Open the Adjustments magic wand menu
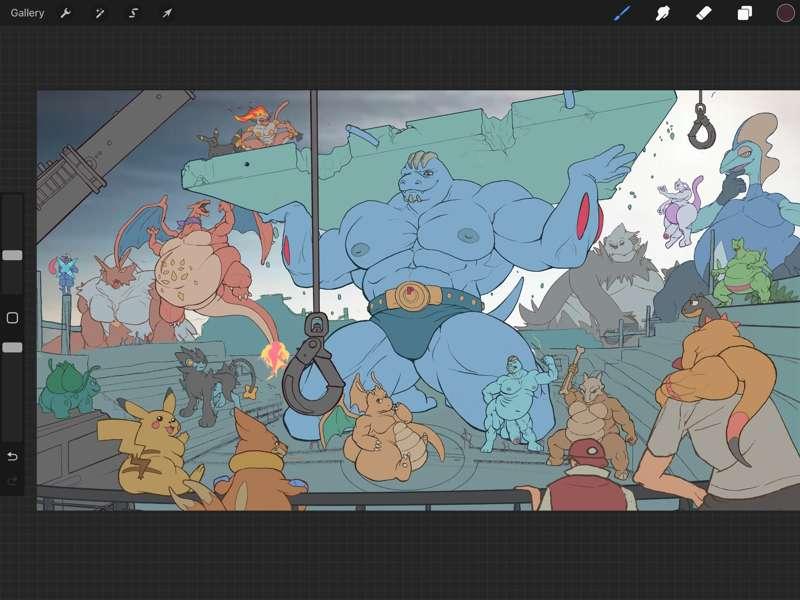800x600 pixels. 99,13
